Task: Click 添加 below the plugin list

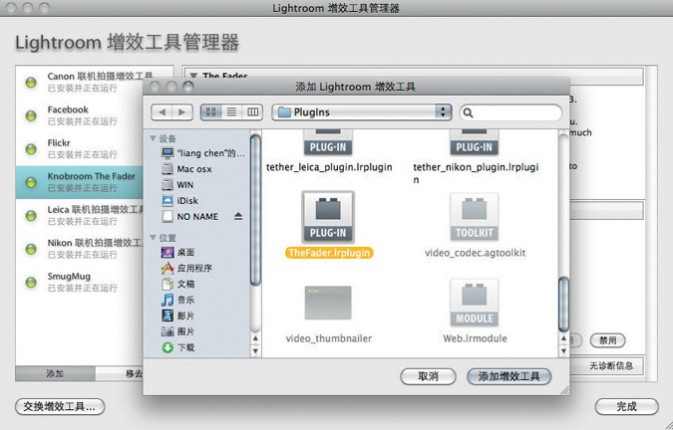Action: coord(55,373)
